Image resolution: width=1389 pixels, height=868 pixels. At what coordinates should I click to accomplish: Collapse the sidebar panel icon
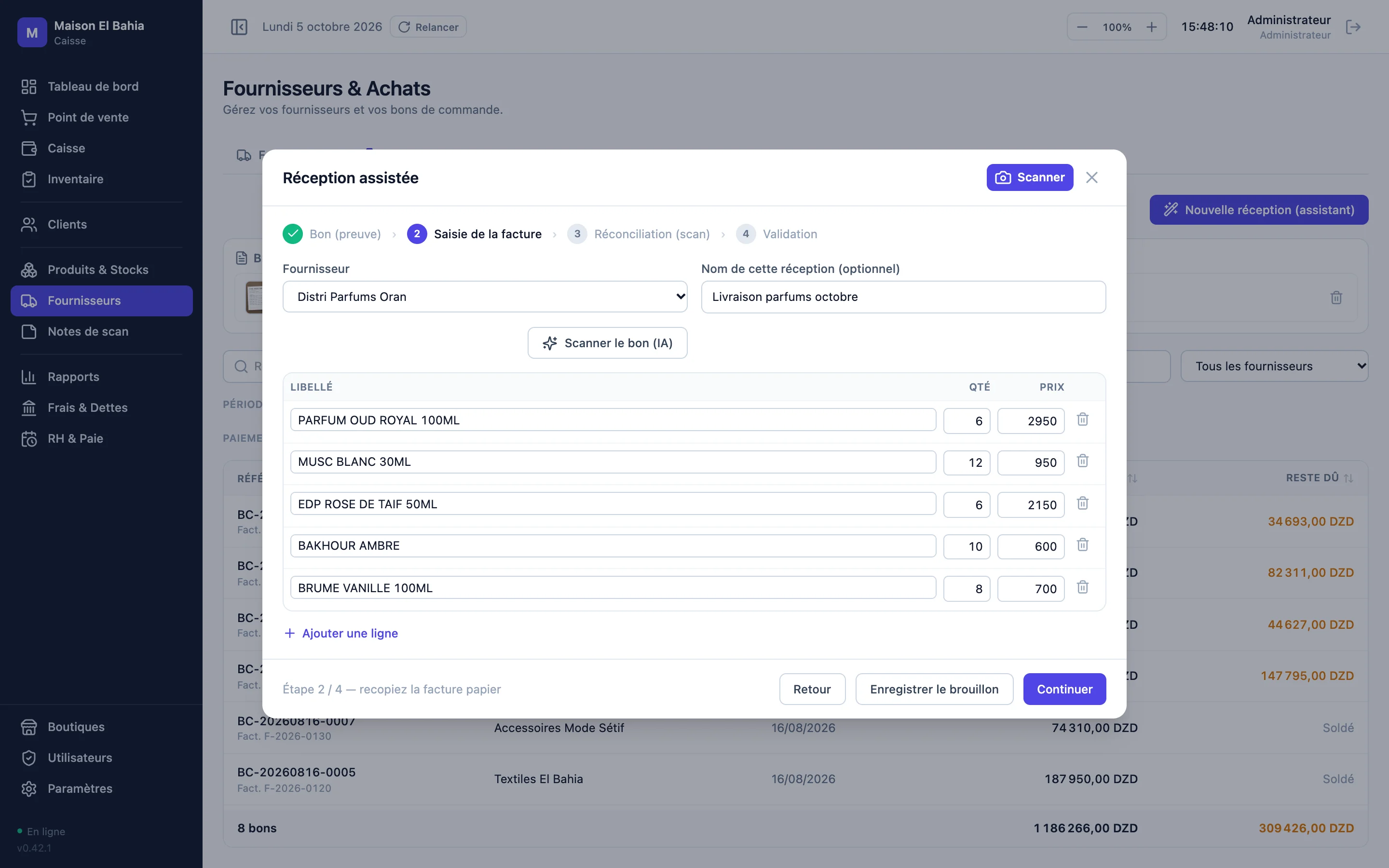click(x=239, y=27)
